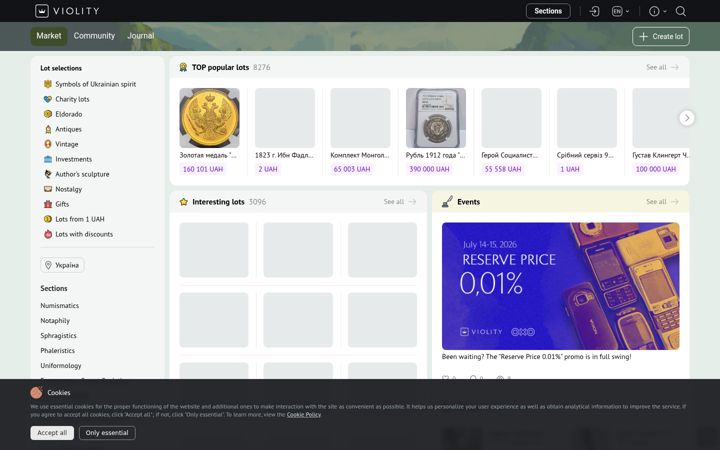The width and height of the screenshot is (720, 450).
Task: Open the Sphragistics section
Action: point(58,336)
